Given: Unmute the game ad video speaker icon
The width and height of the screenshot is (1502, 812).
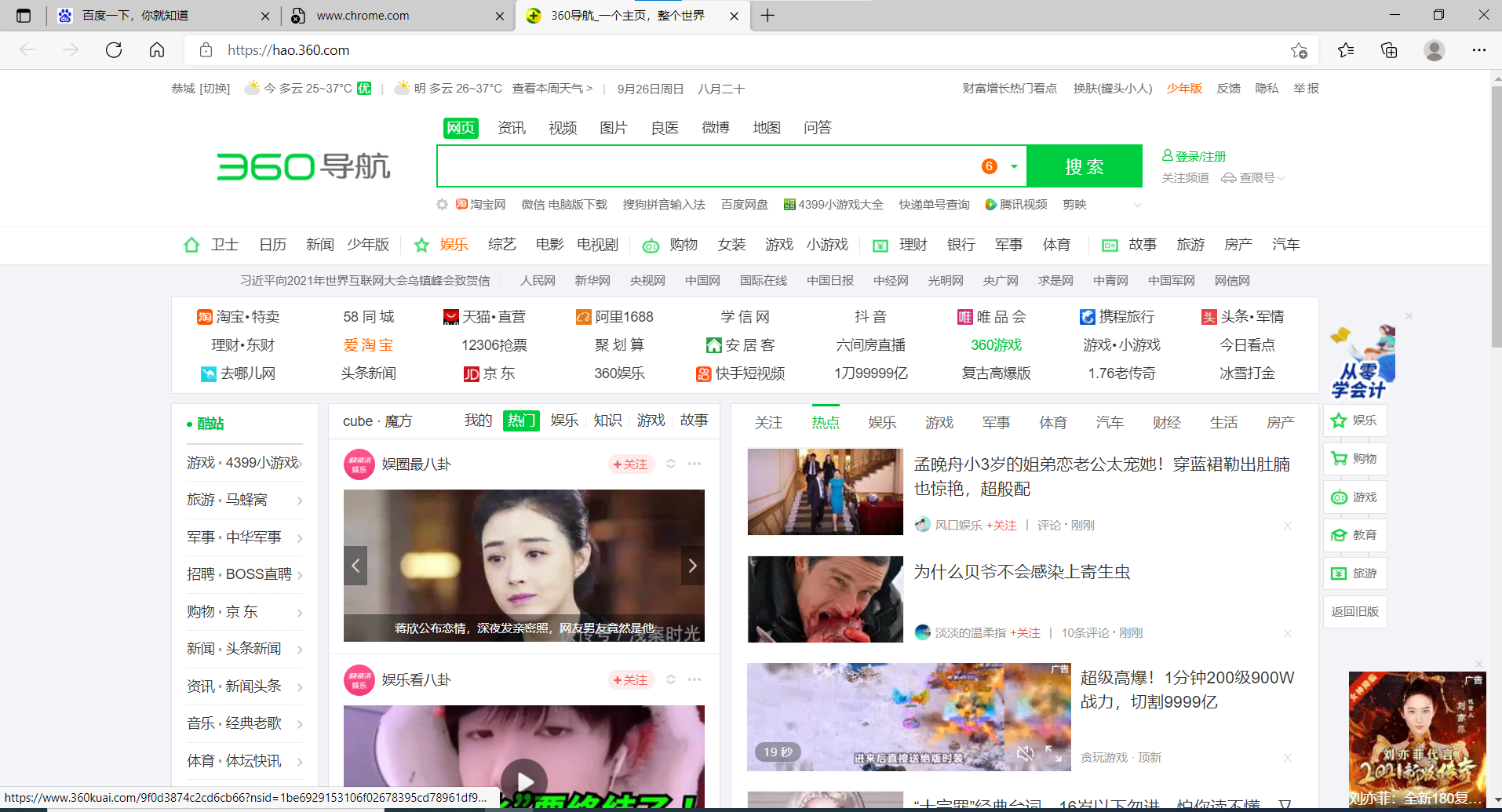Looking at the screenshot, I should 1026,752.
